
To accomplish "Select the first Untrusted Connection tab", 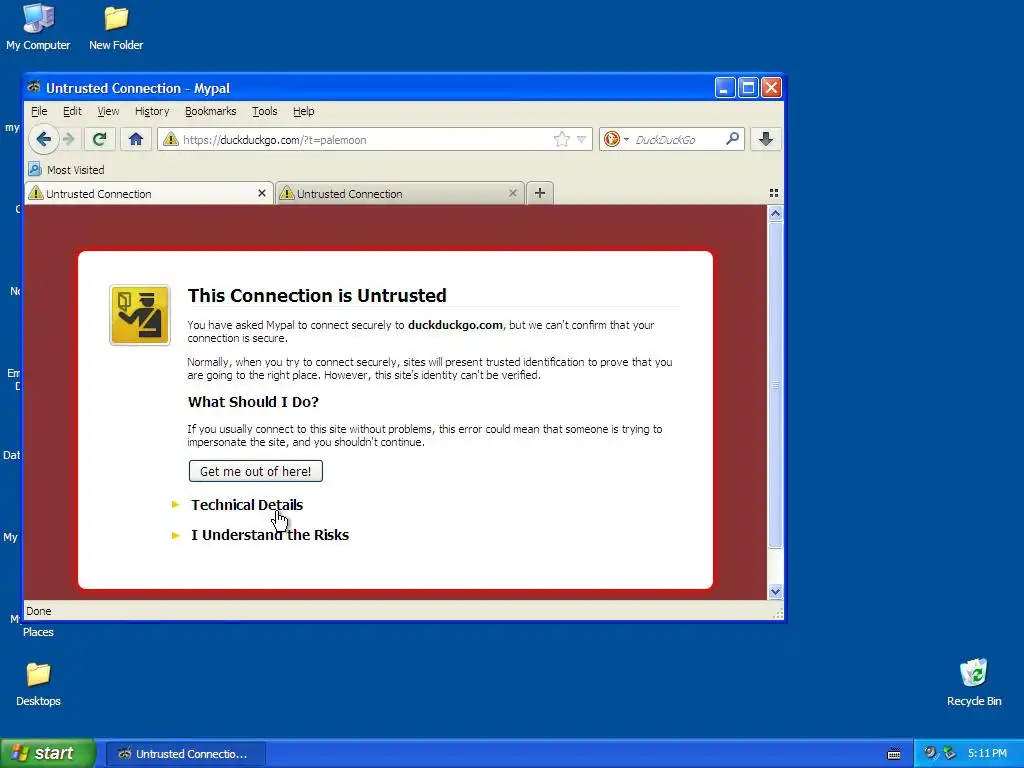I will [149, 193].
